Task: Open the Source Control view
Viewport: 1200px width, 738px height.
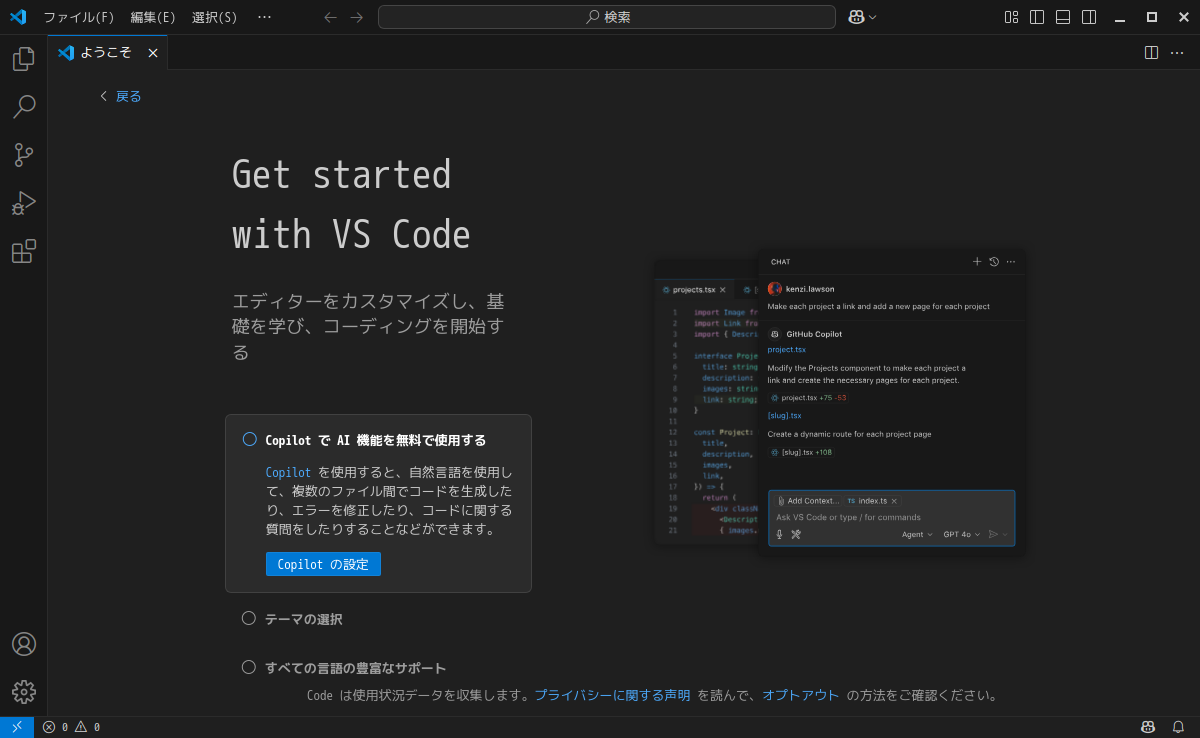Action: point(23,155)
